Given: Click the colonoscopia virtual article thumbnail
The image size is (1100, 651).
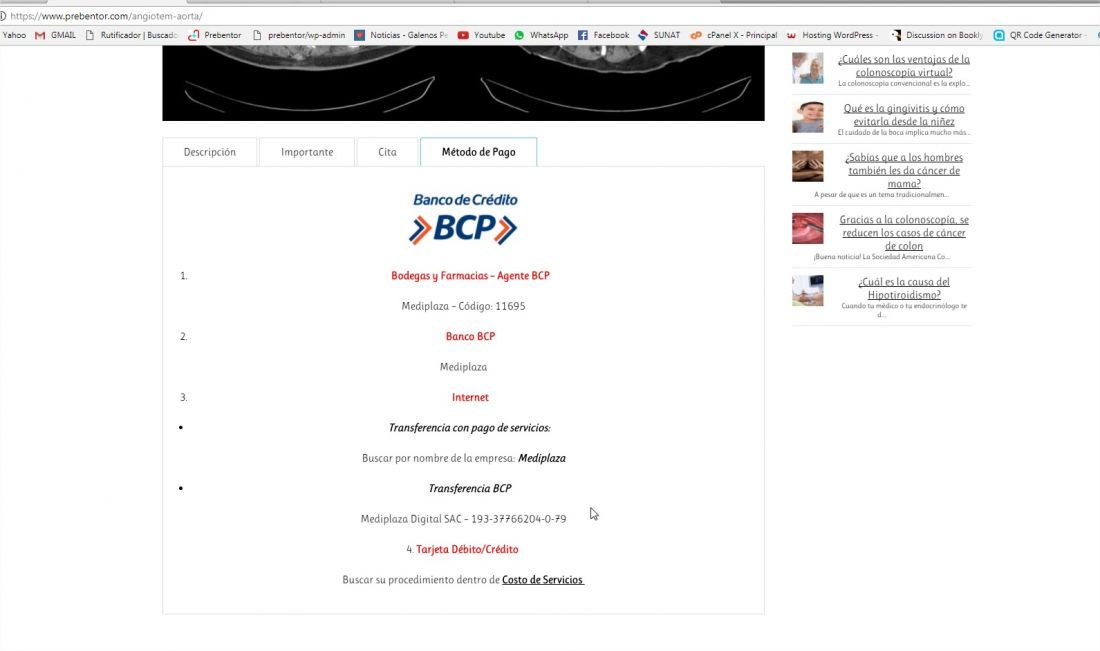Looking at the screenshot, I should click(807, 68).
